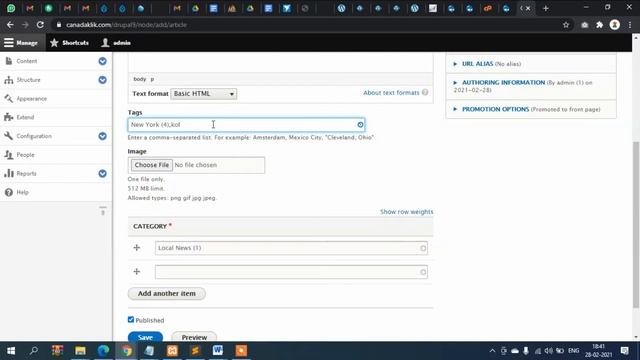Collapse the admin sidebar tray toggle
The image size is (640, 360).
(x=103, y=211)
